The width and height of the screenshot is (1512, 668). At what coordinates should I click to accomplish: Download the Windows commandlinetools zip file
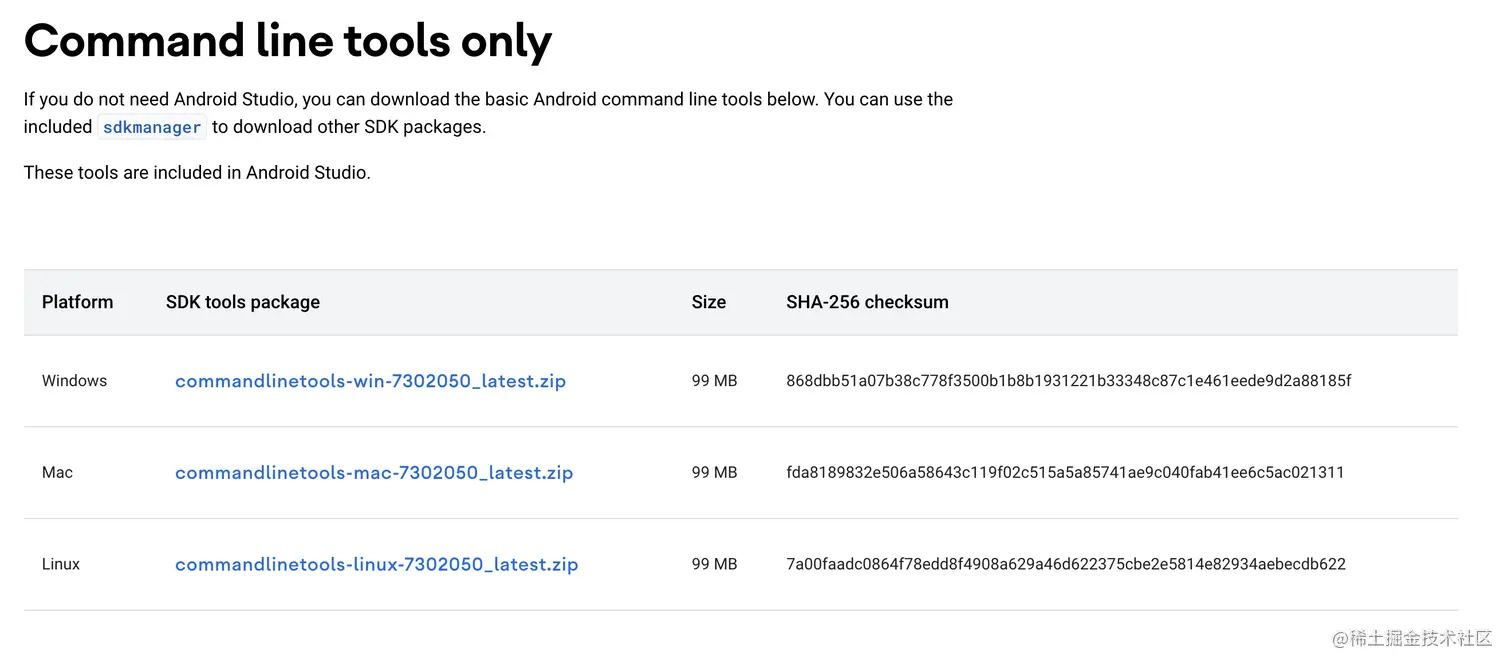point(370,381)
